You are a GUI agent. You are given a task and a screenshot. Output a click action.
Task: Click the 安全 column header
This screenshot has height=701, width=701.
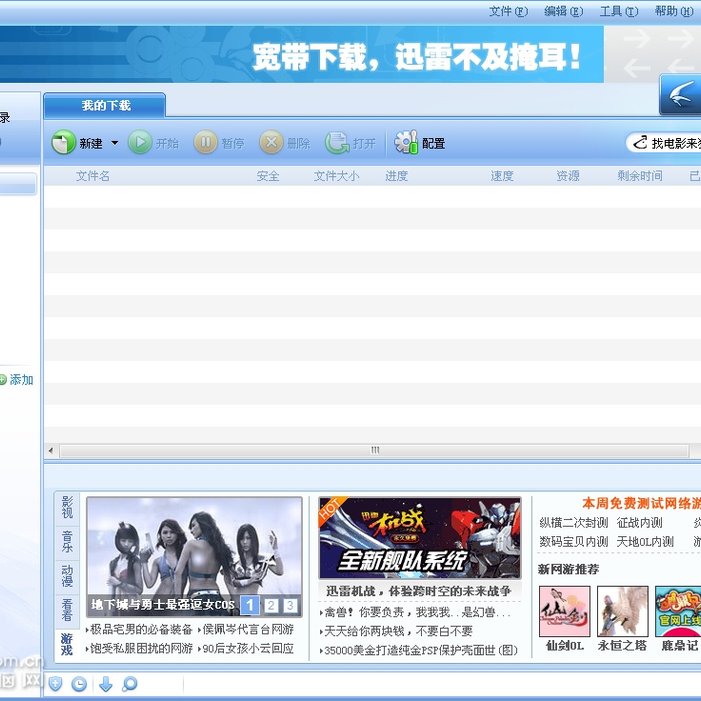(268, 176)
